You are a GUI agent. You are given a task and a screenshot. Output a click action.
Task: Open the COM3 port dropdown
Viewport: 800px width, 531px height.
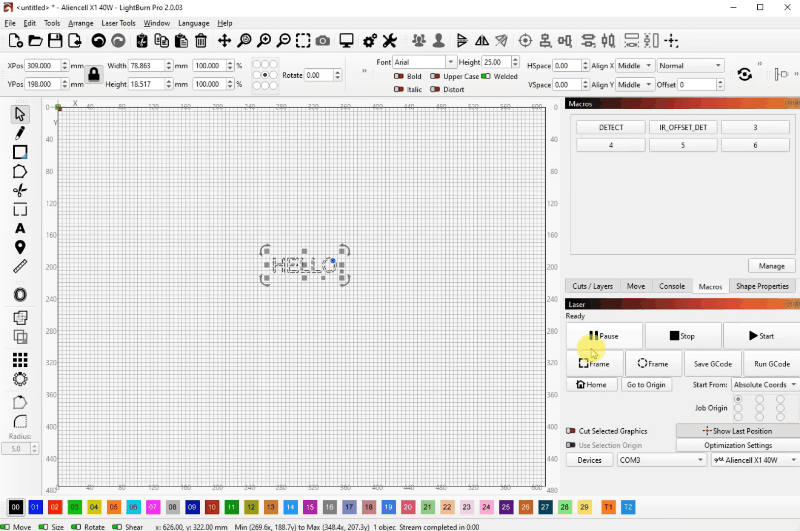[x=660, y=460]
